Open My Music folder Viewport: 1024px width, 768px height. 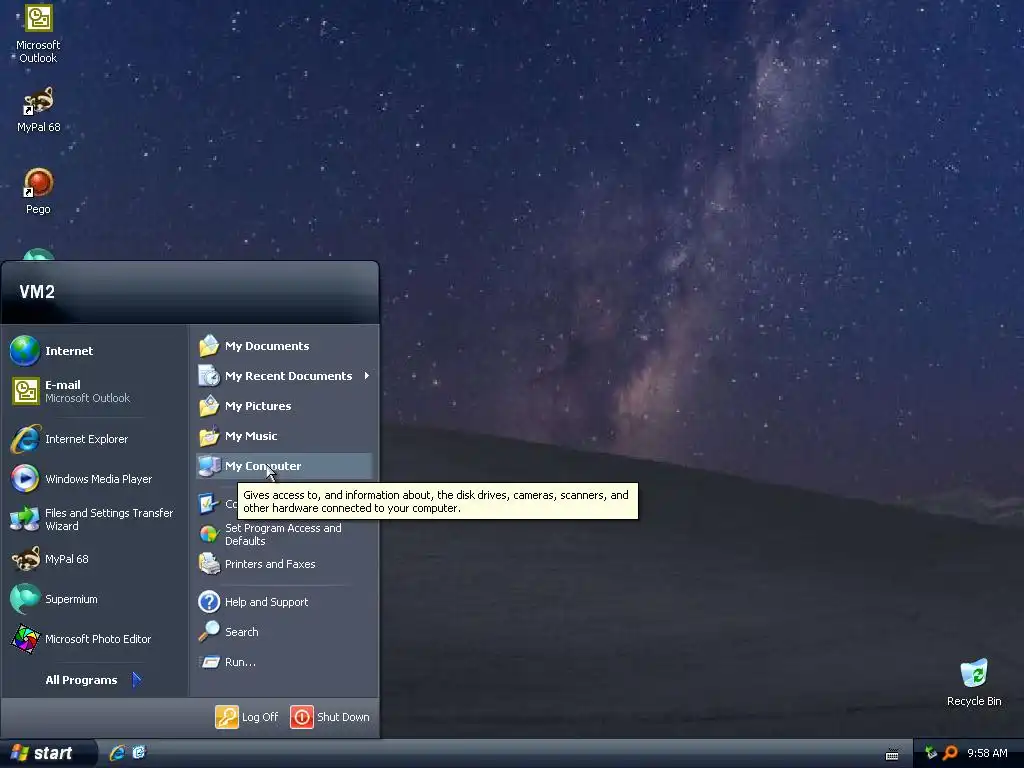tap(284, 436)
